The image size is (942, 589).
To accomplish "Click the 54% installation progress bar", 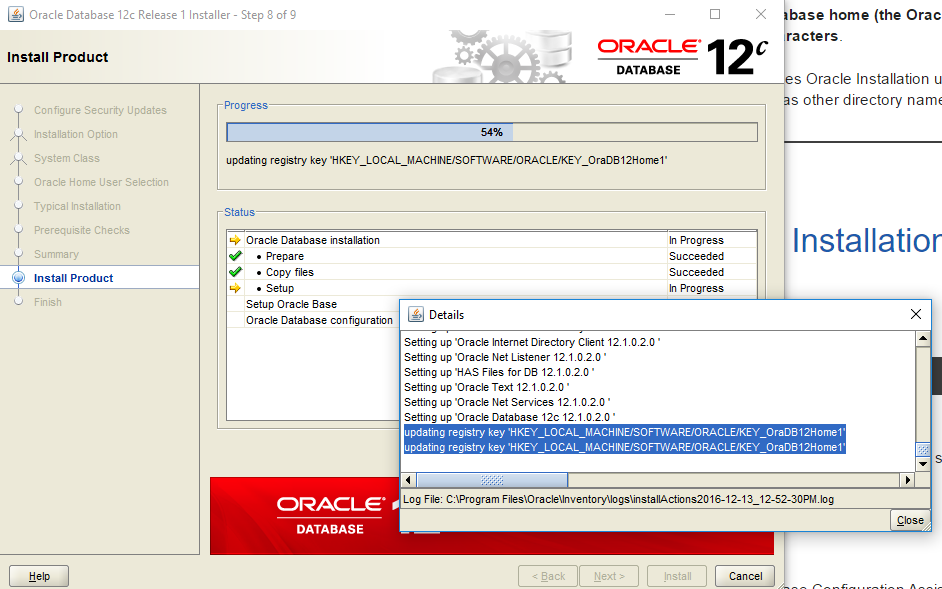I will (491, 132).
